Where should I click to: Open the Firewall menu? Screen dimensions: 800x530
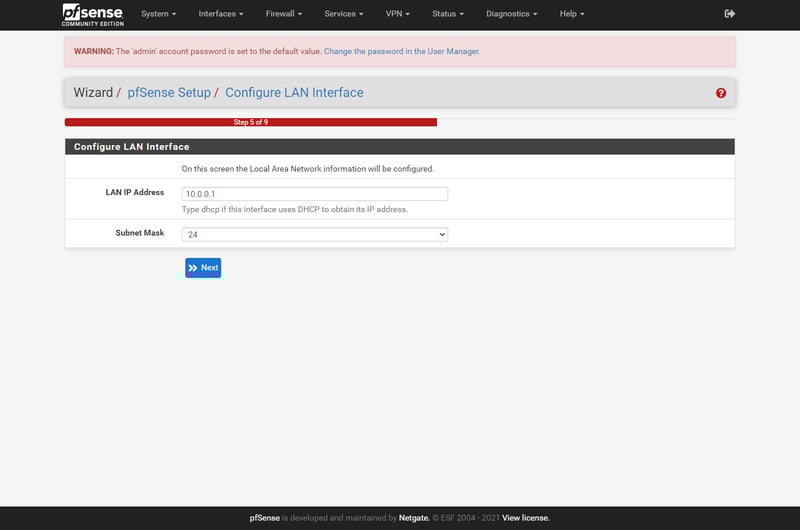click(284, 14)
